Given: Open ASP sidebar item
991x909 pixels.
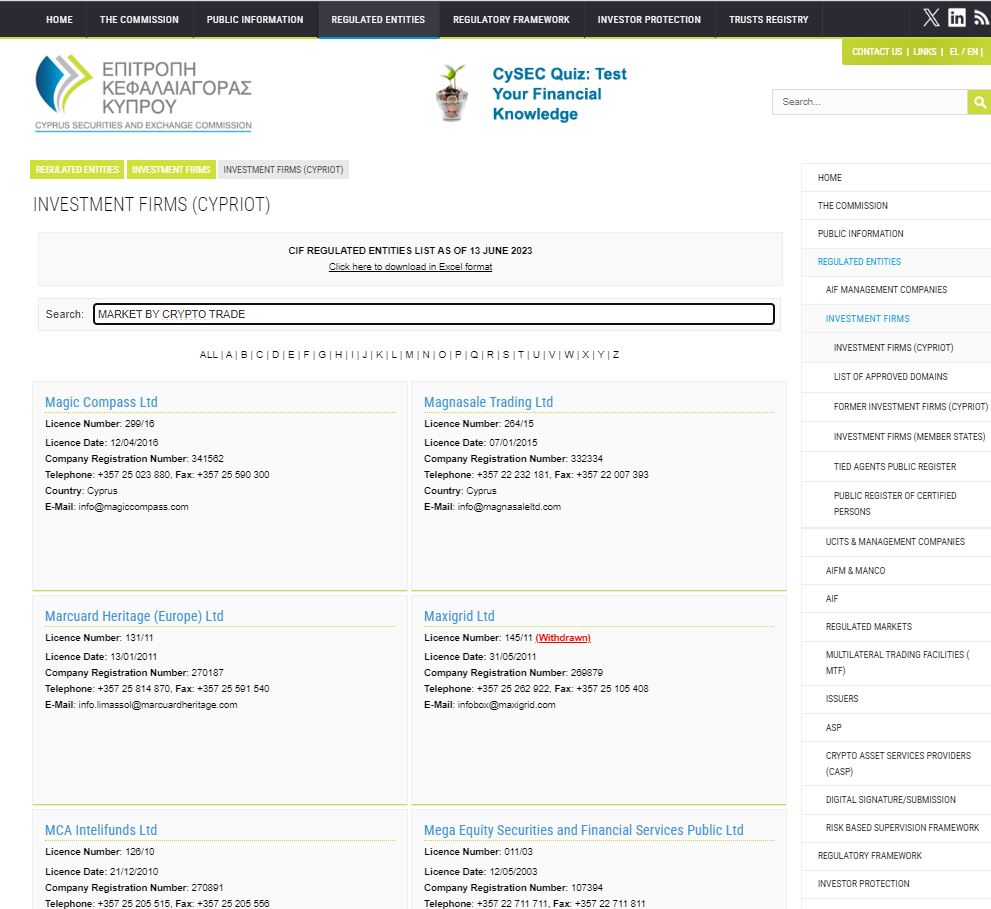Looking at the screenshot, I should pyautogui.click(x=896, y=728).
